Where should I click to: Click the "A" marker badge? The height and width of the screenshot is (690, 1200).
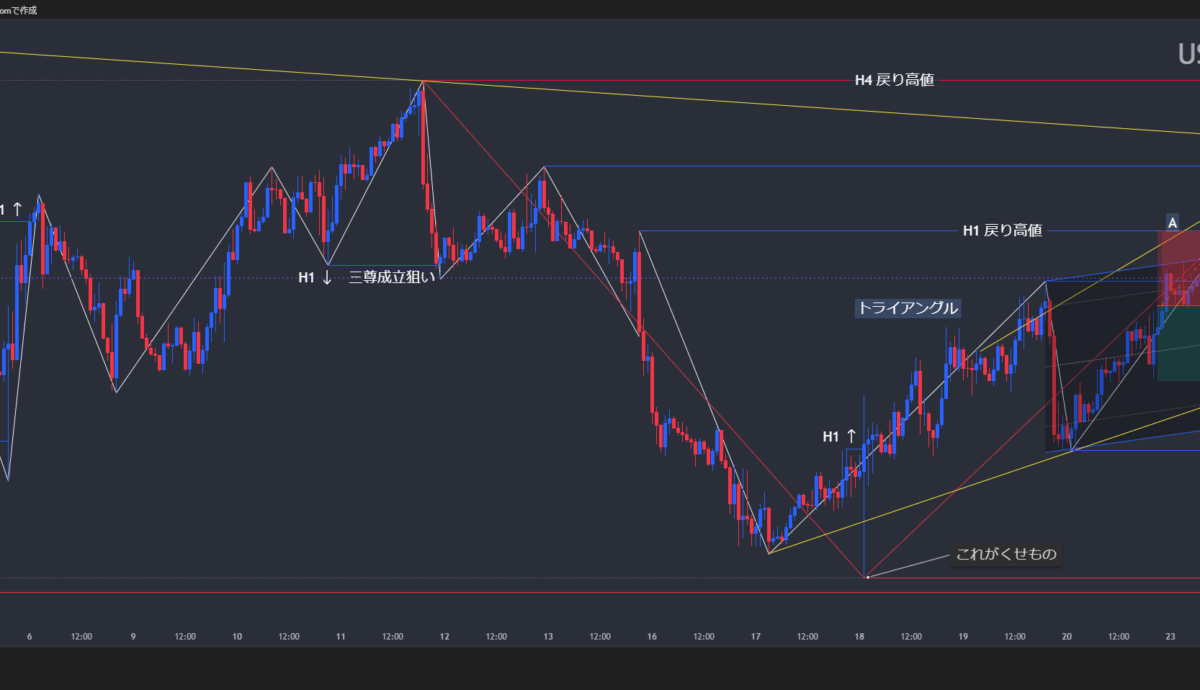(x=1172, y=222)
